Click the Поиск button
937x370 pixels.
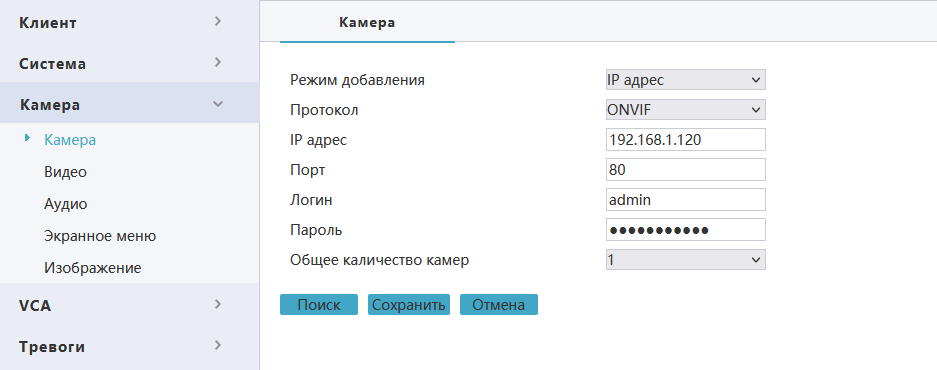tap(319, 304)
